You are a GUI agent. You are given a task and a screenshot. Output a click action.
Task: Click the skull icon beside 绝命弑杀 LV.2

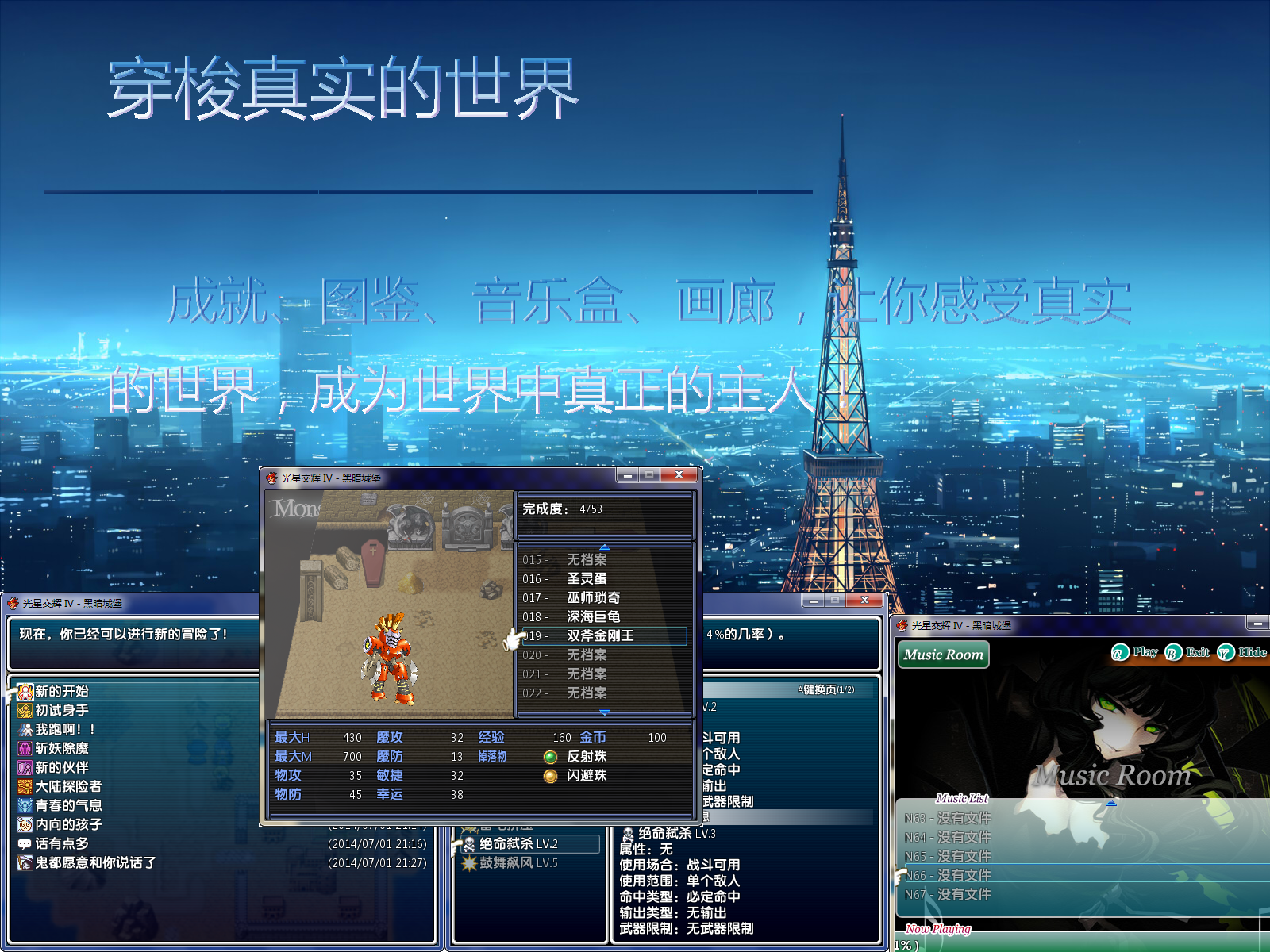click(470, 844)
